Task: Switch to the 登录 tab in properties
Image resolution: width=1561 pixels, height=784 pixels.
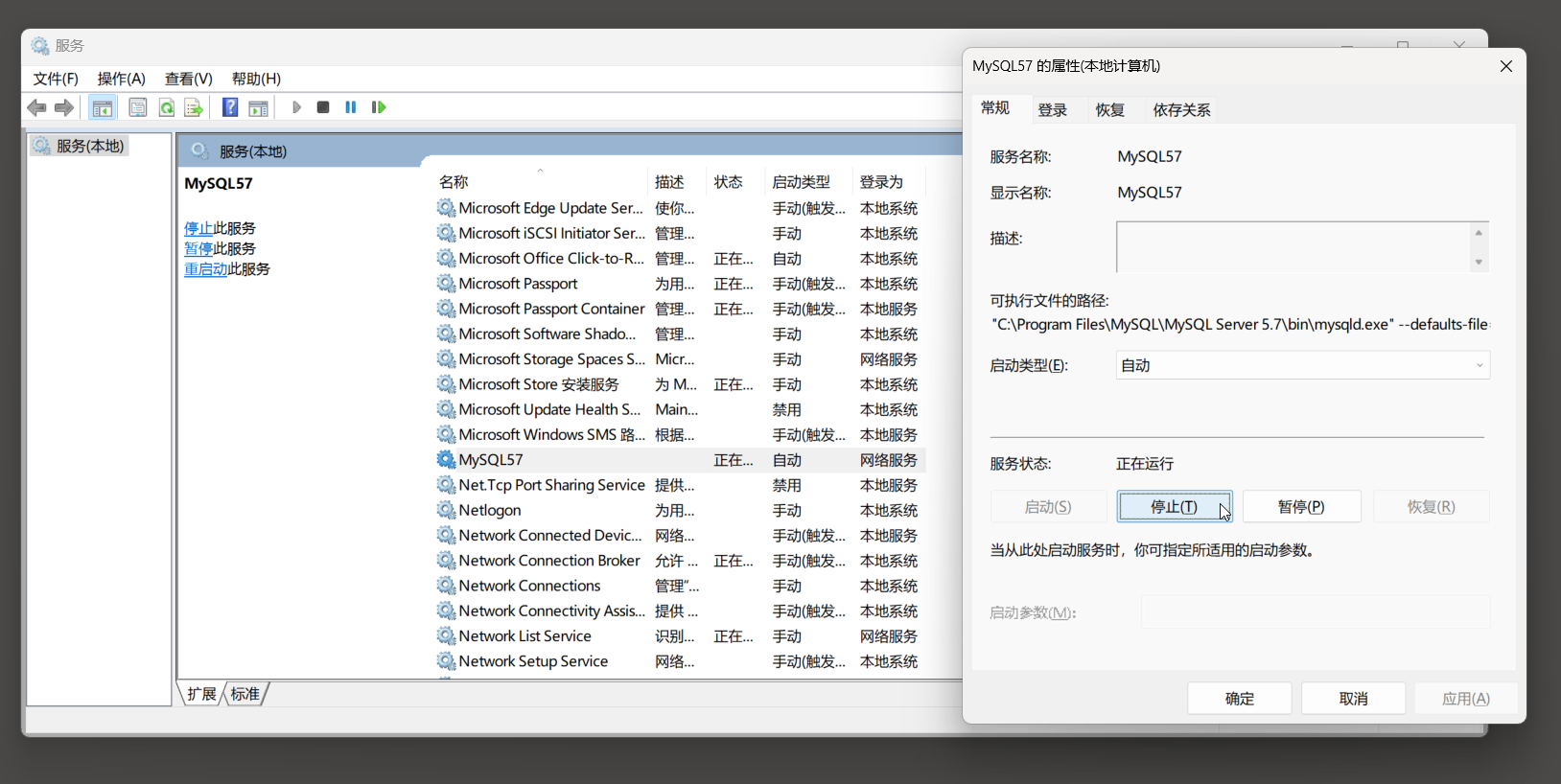Action: (1053, 110)
